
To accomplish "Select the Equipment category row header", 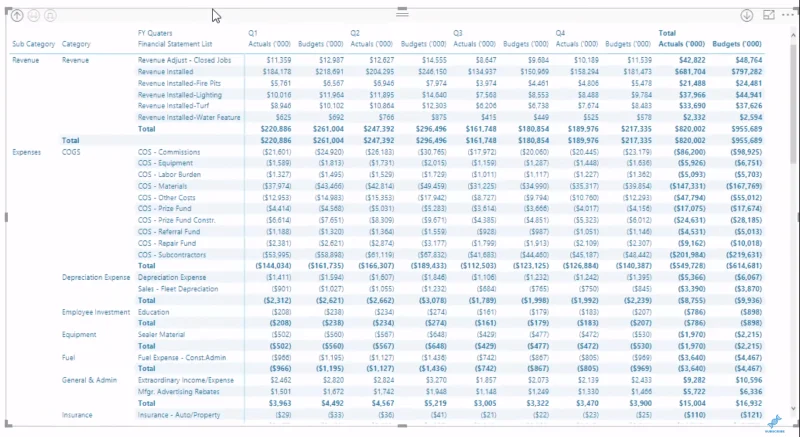I will click(x=79, y=335).
